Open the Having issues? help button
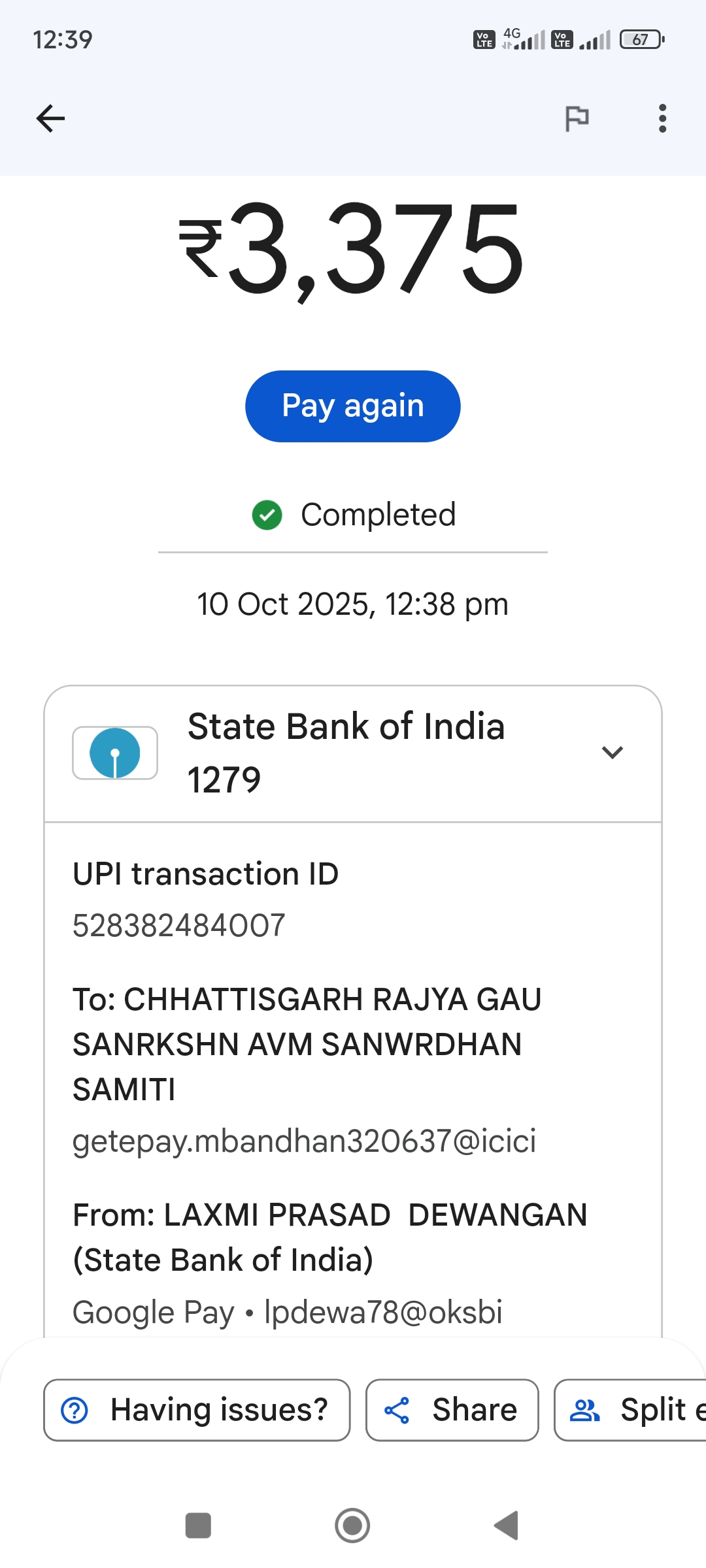This screenshot has width=706, height=1568. point(197,1410)
